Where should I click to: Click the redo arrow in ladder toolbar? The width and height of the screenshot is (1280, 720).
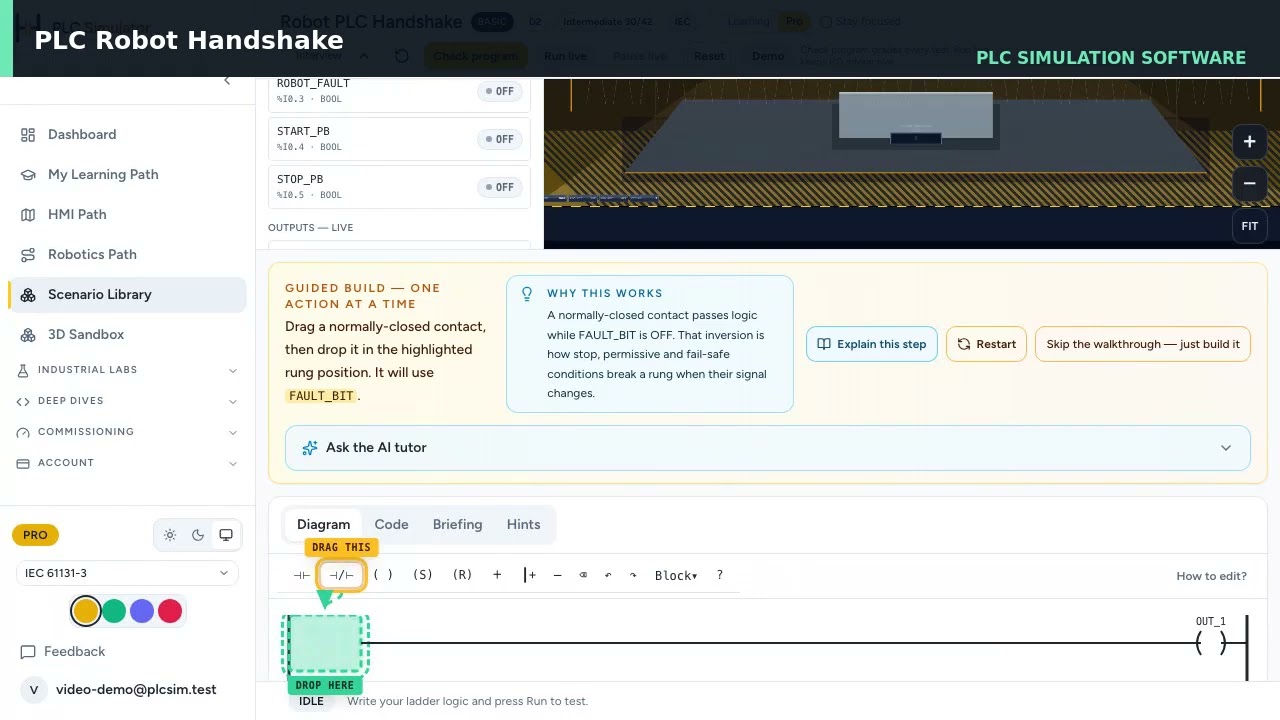pyautogui.click(x=633, y=576)
